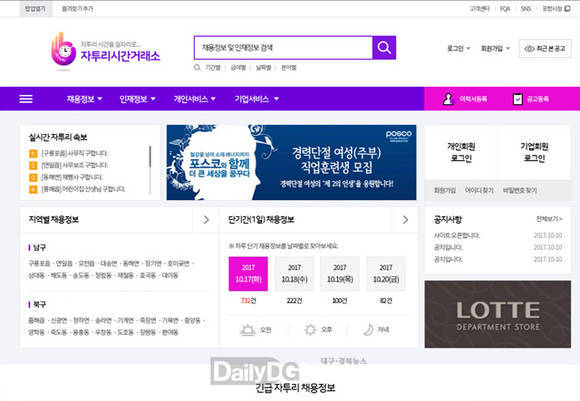This screenshot has height=401, width=580.
Task: Expand the 채용정보 dropdown menu
Action: coord(84,99)
